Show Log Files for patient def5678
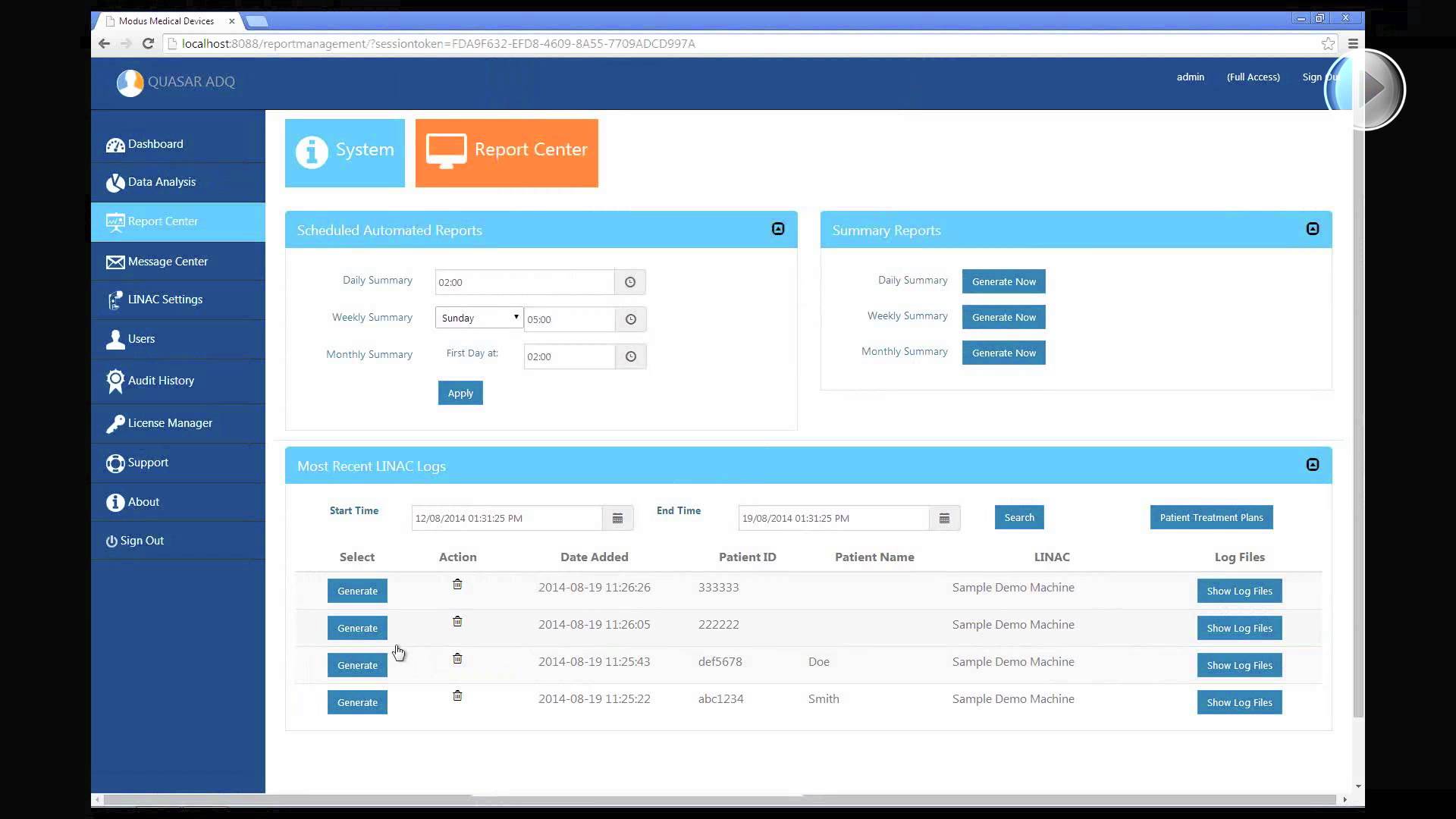 1239,665
